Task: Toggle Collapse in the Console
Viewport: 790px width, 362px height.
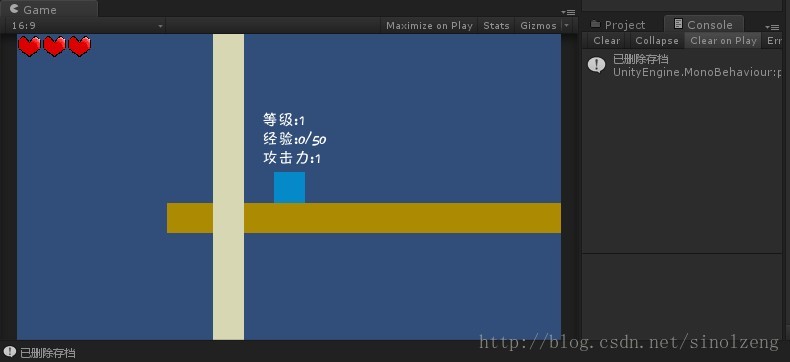Action: pyautogui.click(x=656, y=41)
